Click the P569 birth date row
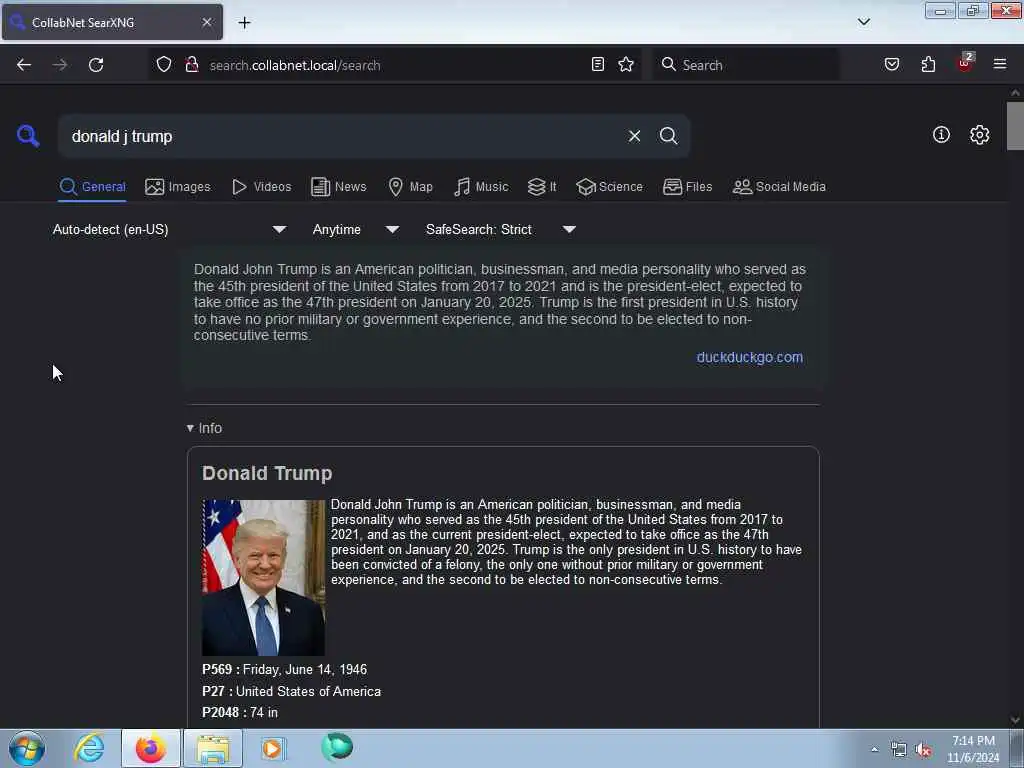The width and height of the screenshot is (1024, 768). click(x=285, y=669)
